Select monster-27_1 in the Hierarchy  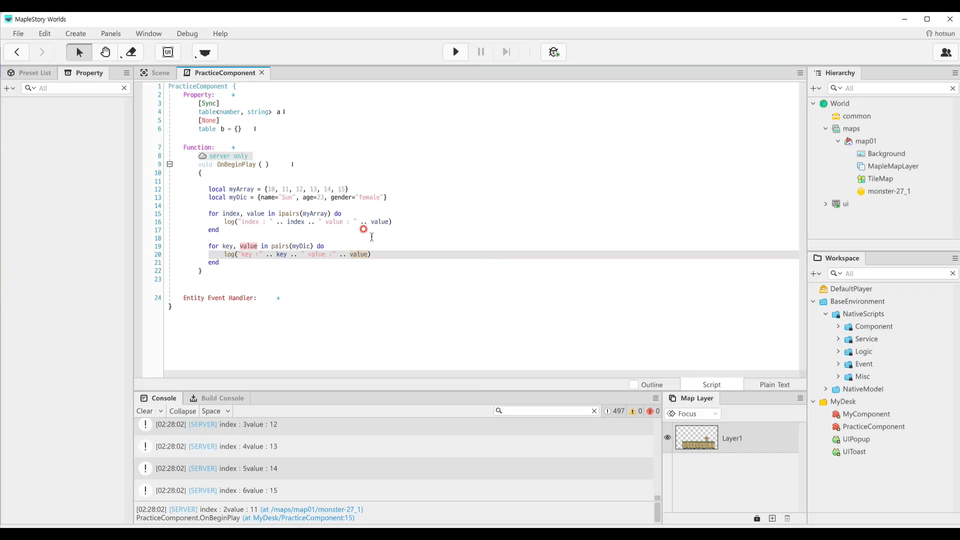883,191
